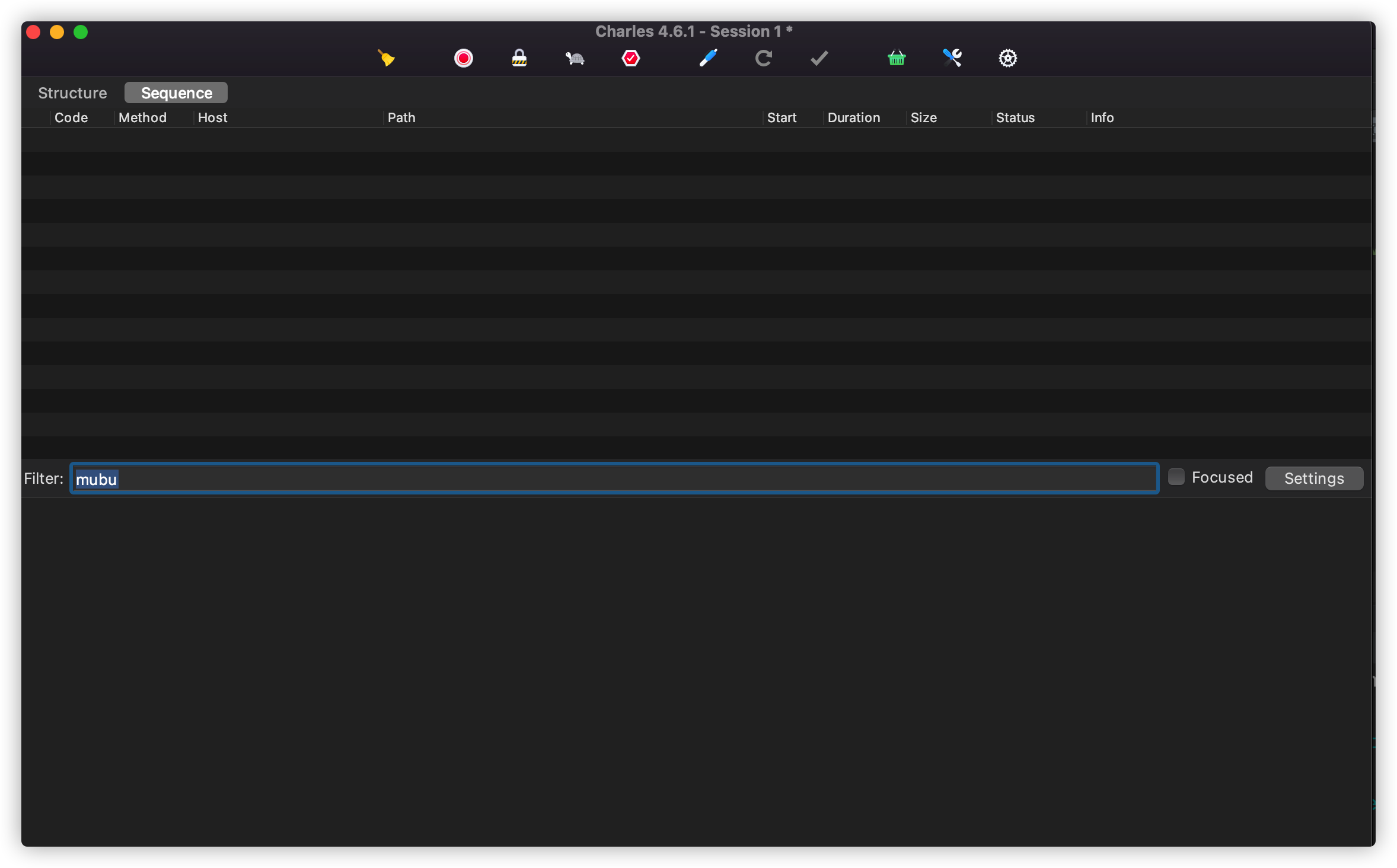Click the Validate checkmark icon
Viewport: 1397px width, 868px height.
[x=819, y=58]
